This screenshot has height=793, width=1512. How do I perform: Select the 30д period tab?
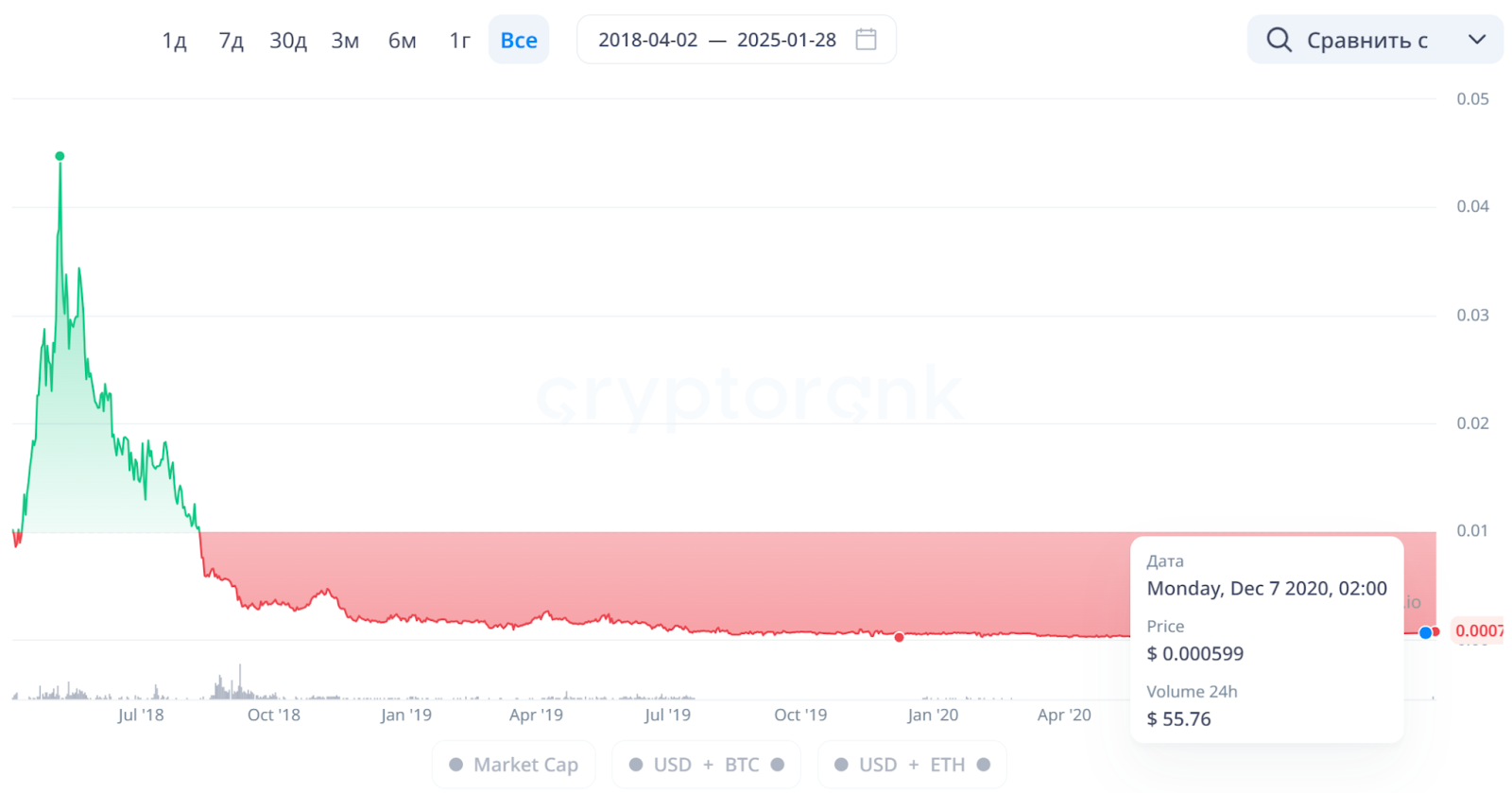(288, 41)
